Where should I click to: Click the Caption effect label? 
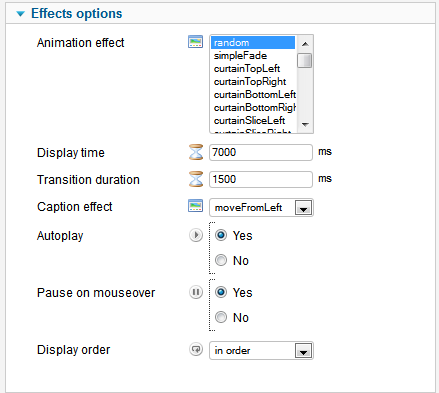click(75, 207)
